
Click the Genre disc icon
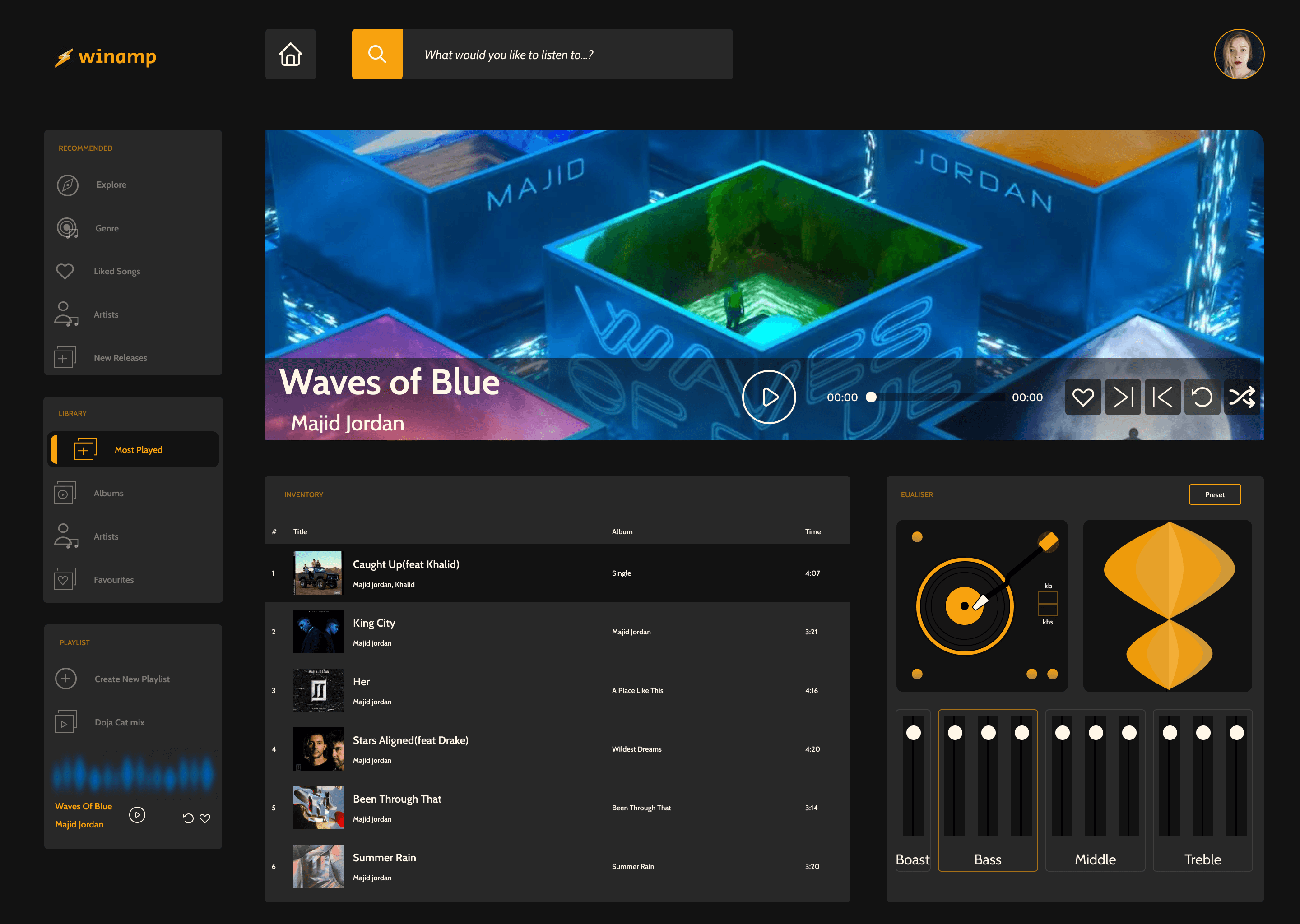(x=67, y=228)
